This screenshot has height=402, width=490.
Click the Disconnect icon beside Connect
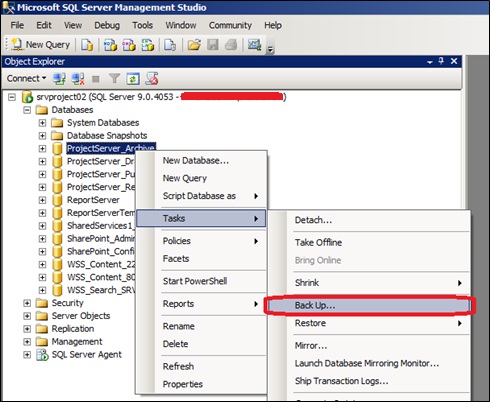[78, 79]
